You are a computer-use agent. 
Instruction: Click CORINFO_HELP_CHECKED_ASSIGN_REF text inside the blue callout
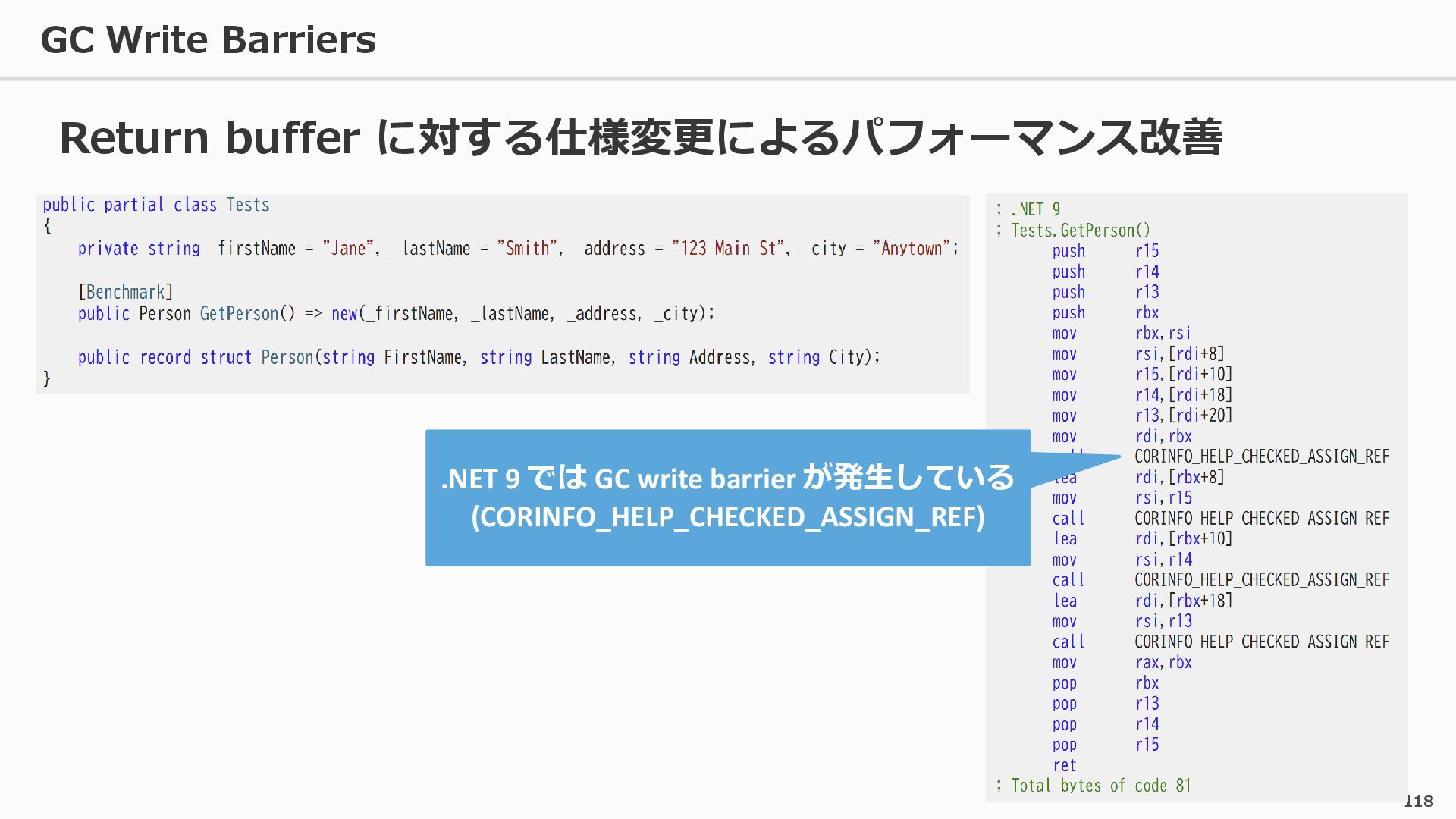click(727, 517)
